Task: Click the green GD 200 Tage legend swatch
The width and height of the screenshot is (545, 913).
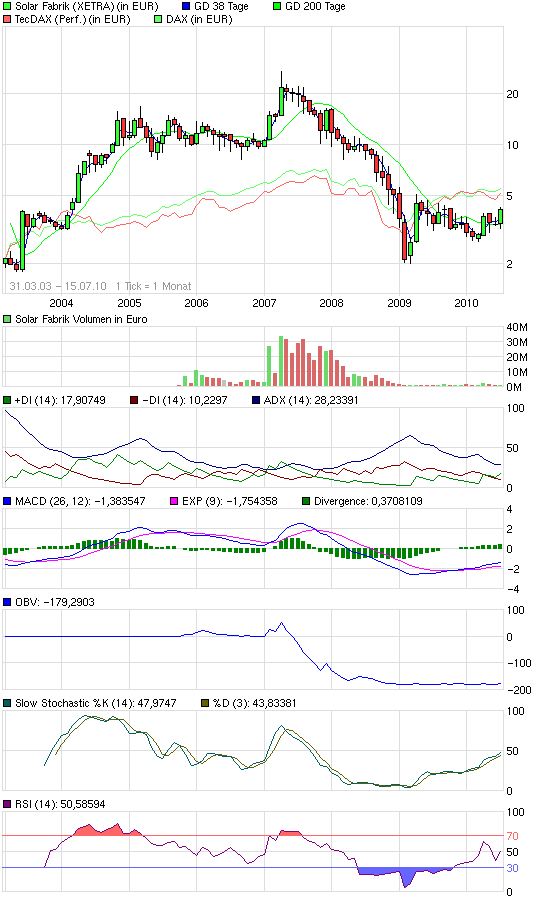Action: pyautogui.click(x=277, y=6)
